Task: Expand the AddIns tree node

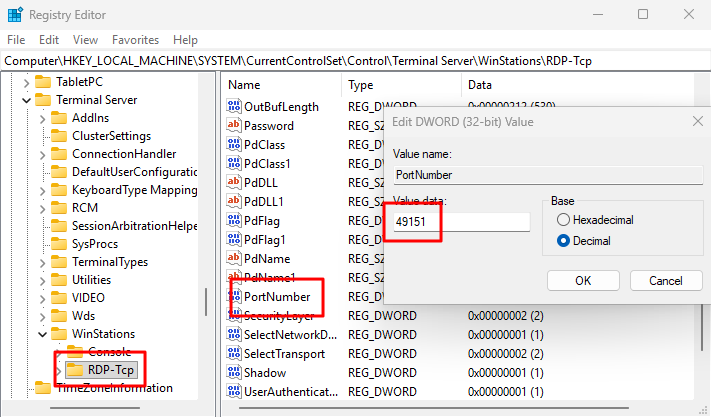Action: click(42, 118)
